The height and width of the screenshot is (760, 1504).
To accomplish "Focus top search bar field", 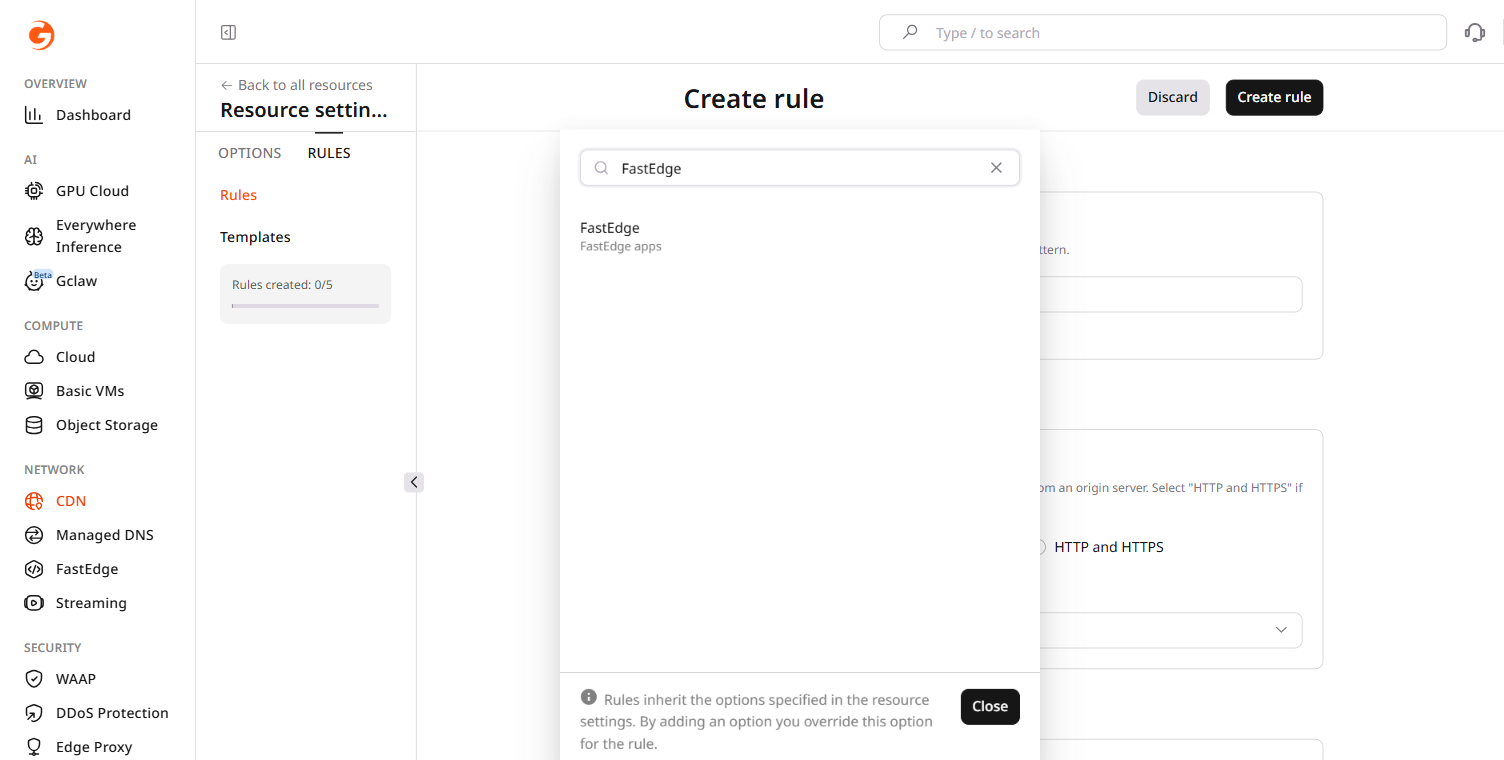I will point(1163,33).
